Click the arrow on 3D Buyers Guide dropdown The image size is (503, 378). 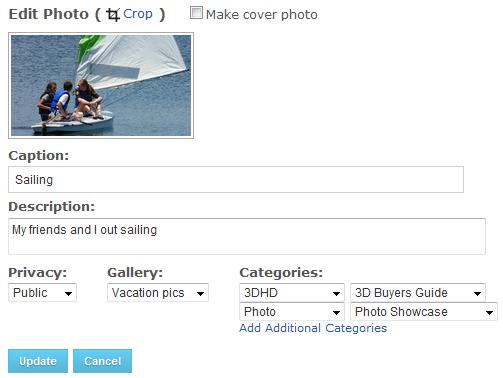pos(477,293)
